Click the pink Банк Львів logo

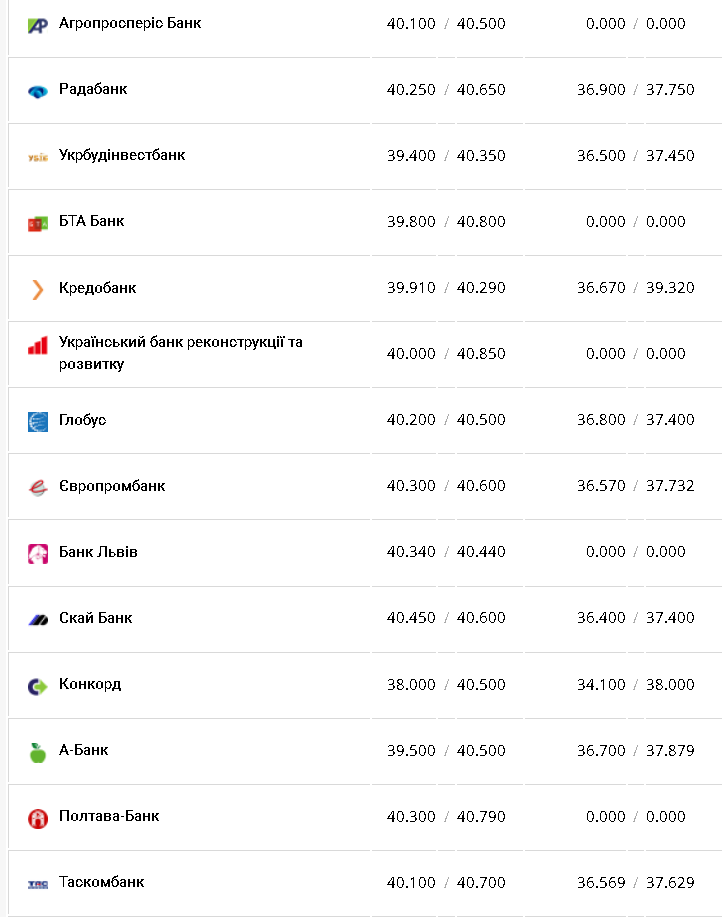click(x=38, y=553)
